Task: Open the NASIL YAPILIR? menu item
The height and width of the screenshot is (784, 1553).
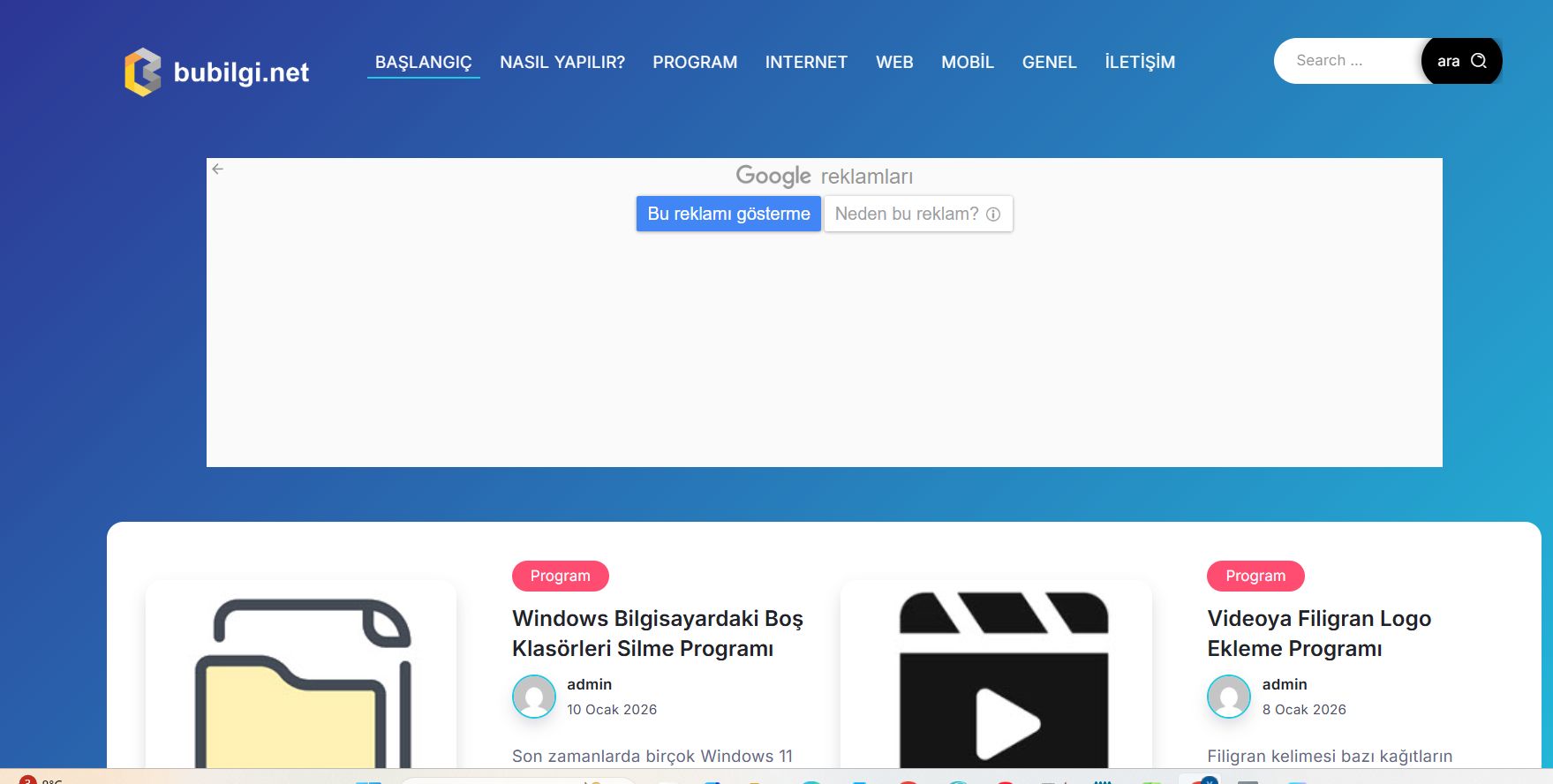Action: click(x=562, y=63)
